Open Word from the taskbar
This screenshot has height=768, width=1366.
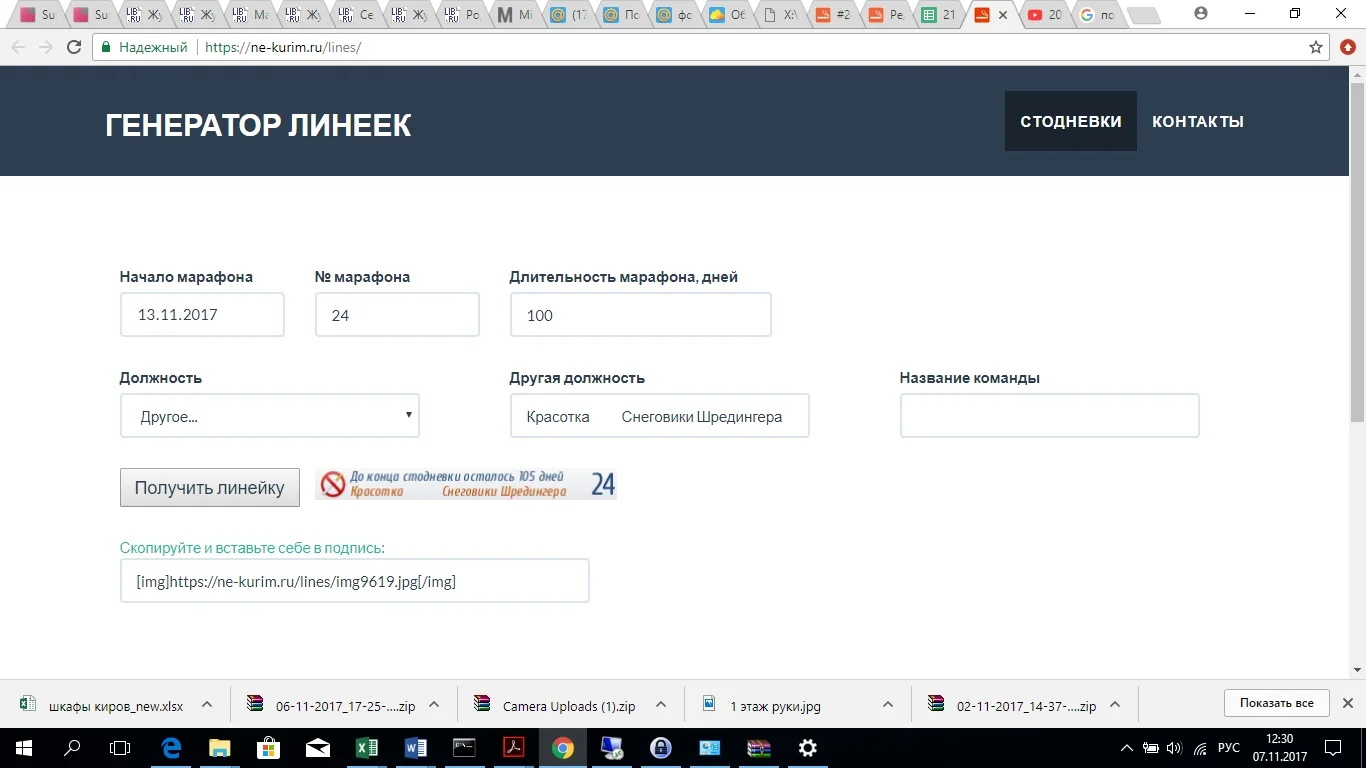click(416, 747)
